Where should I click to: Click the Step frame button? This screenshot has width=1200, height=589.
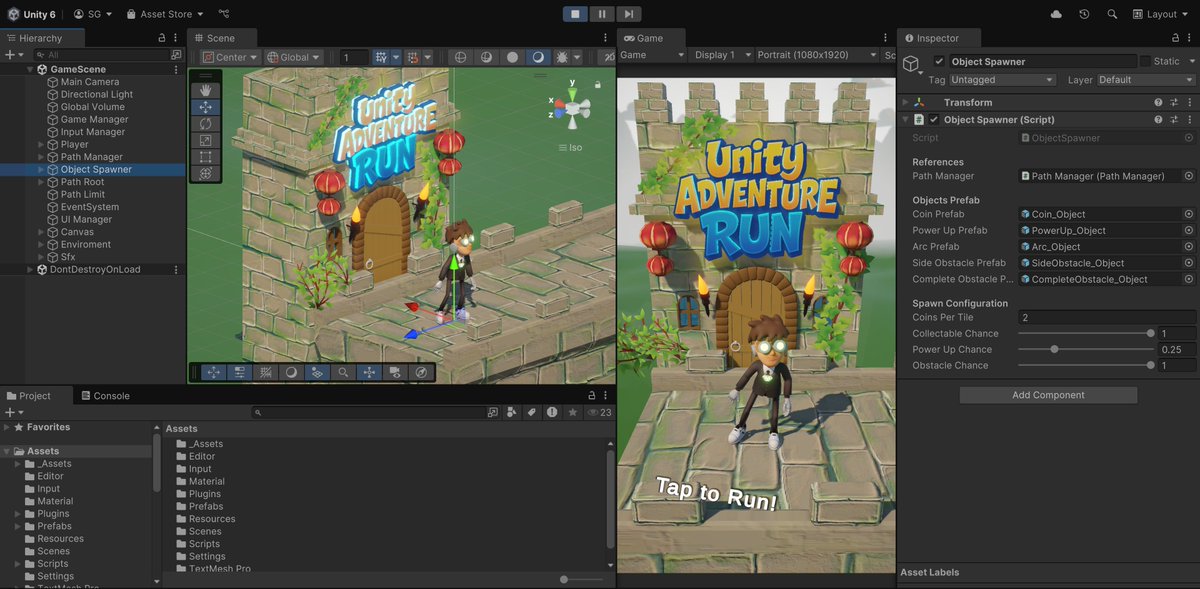(x=628, y=14)
